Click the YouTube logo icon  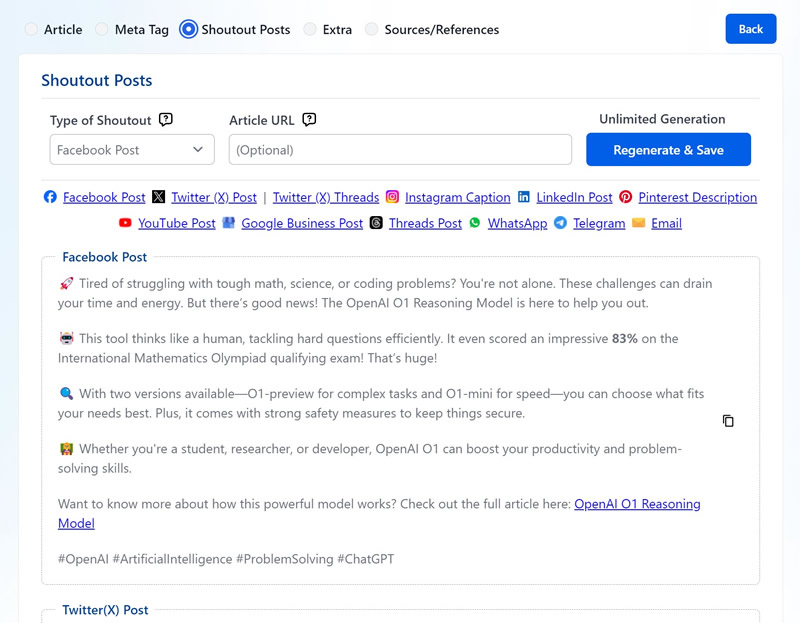tap(125, 223)
